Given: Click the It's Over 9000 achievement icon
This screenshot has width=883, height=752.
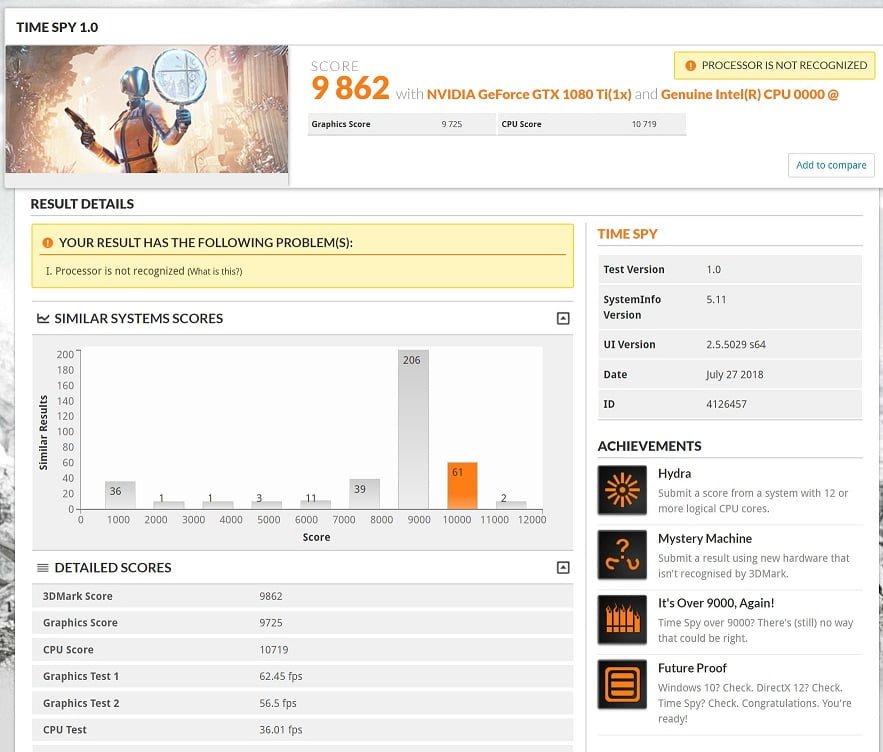Looking at the screenshot, I should [x=622, y=620].
